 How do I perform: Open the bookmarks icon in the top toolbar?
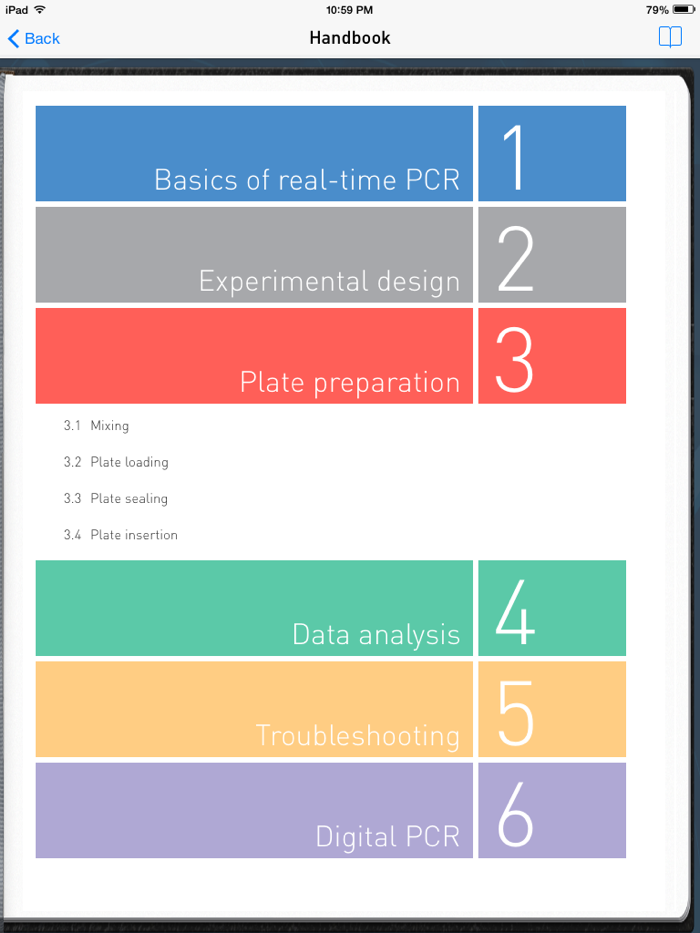pos(668,37)
